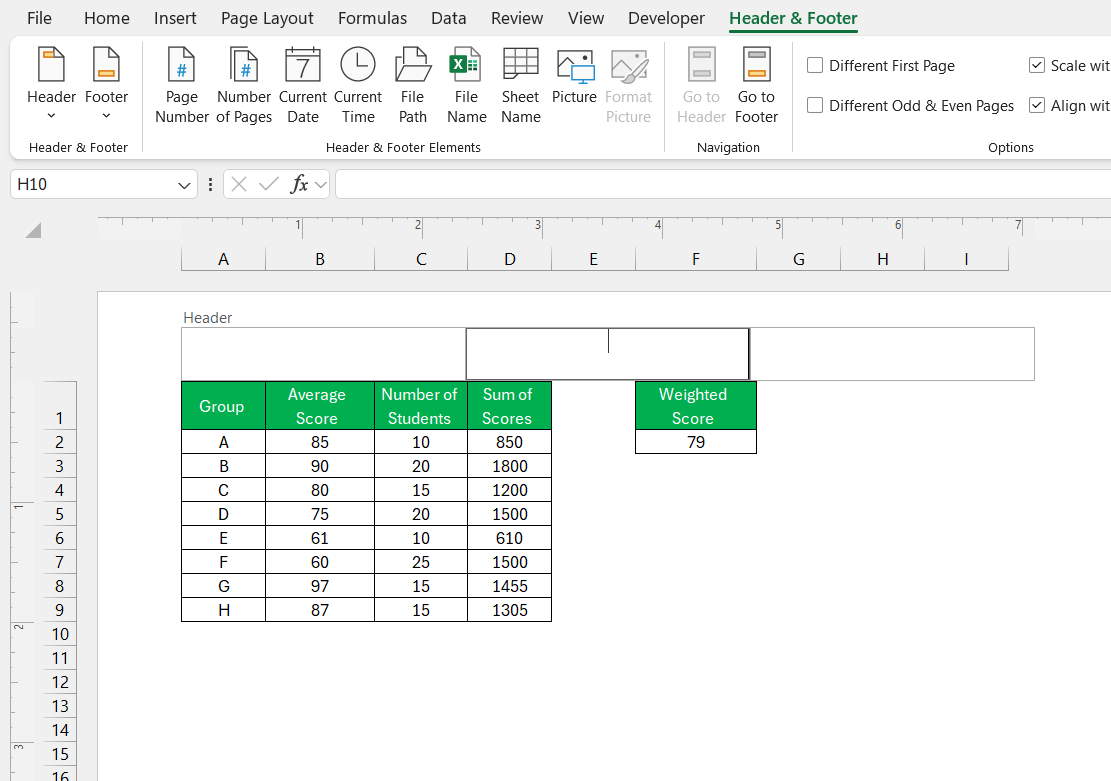Open the Header dropdown button

(x=51, y=84)
